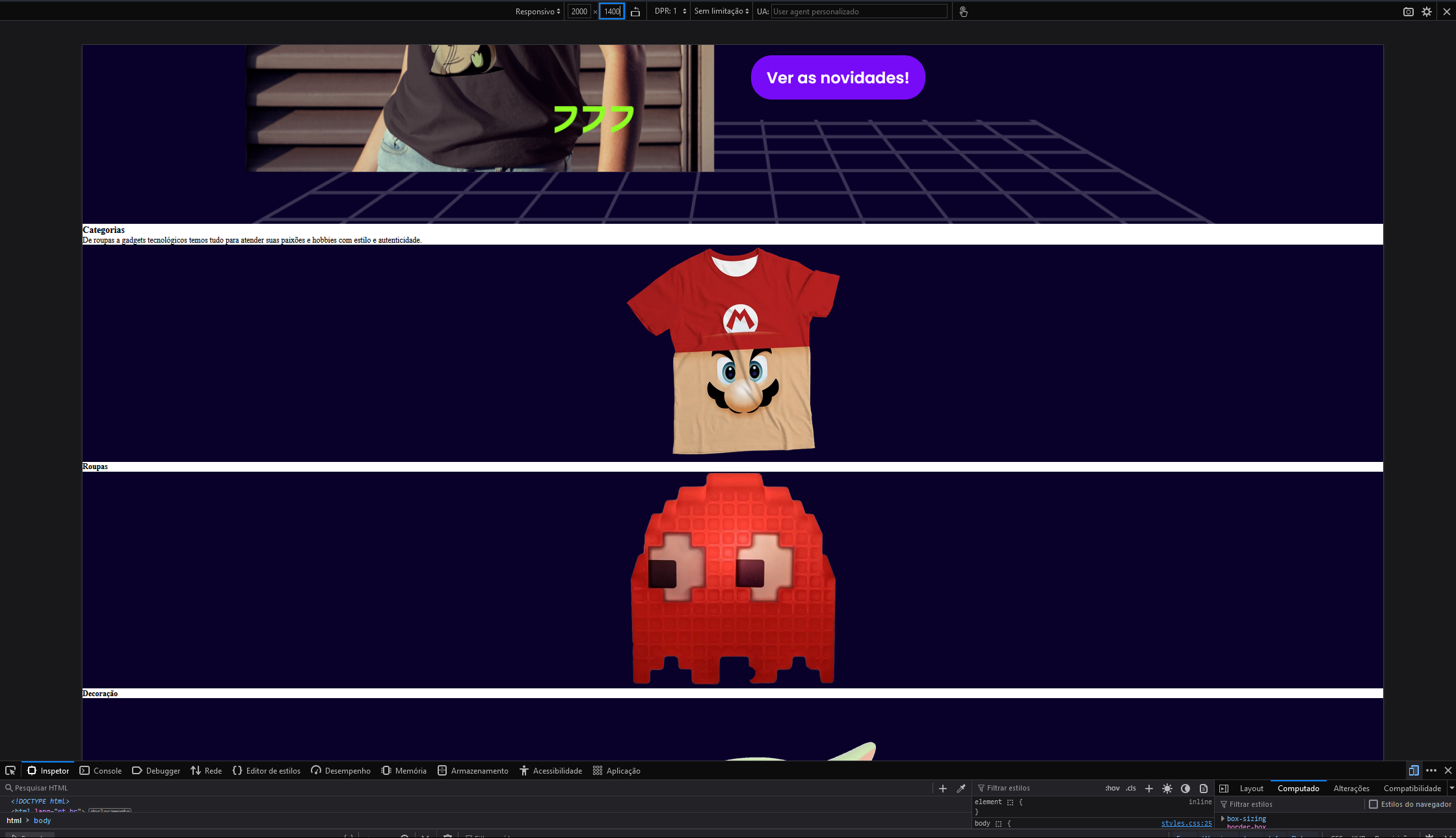Select the Computado tab

[1298, 788]
